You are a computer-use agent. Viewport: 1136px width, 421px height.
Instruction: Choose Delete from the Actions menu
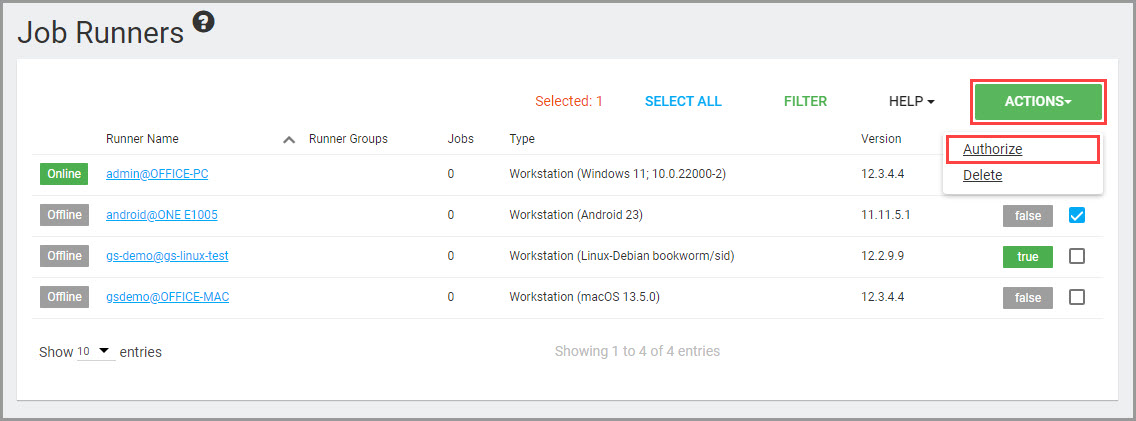pyautogui.click(x=982, y=175)
